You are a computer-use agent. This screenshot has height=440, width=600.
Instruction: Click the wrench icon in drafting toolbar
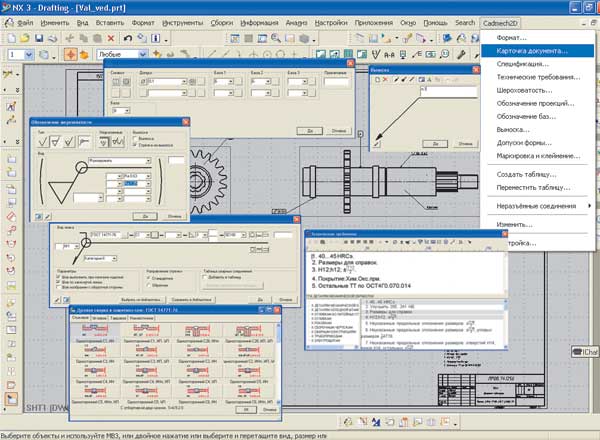coord(461,55)
